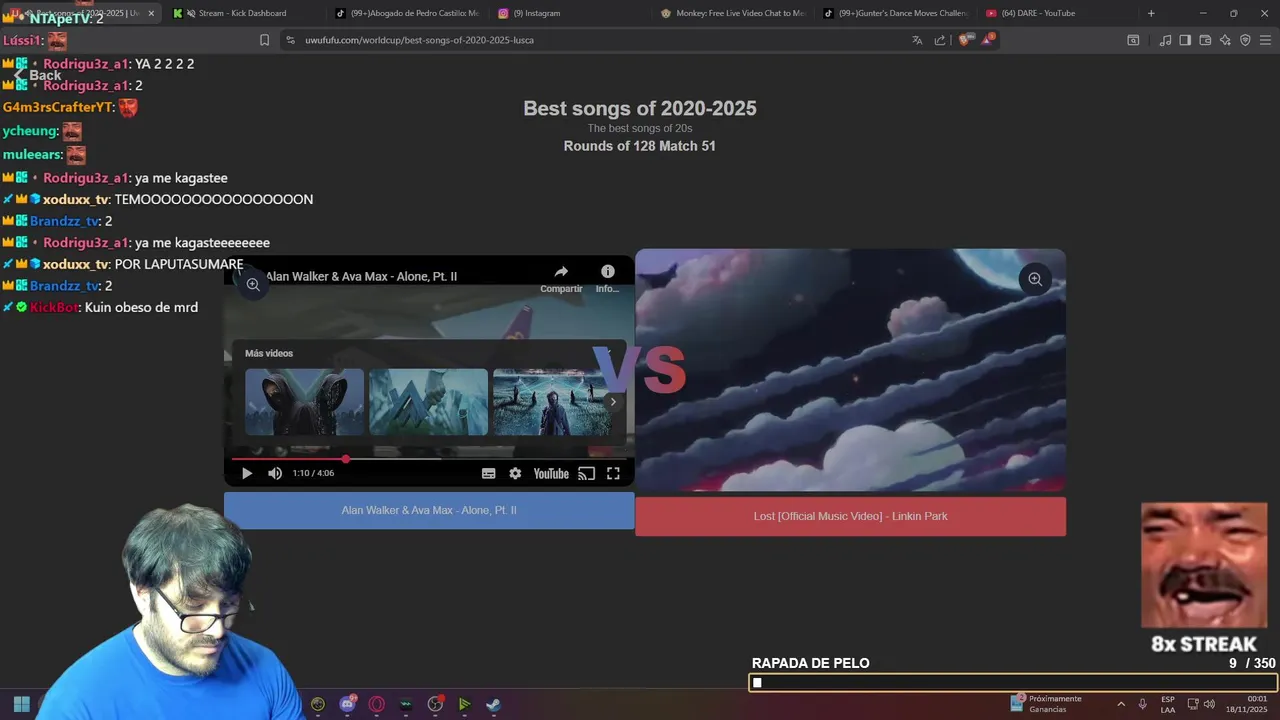The height and width of the screenshot is (720, 1280).
Task: Select the Lost cloud artwork image
Action: (x=850, y=370)
